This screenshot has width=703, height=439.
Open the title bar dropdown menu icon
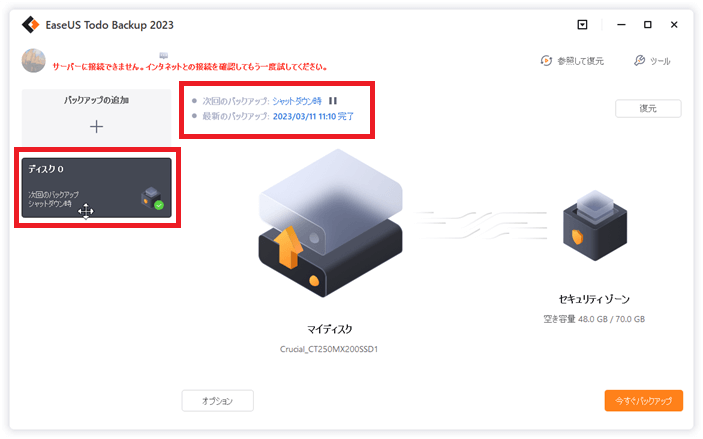point(582,25)
